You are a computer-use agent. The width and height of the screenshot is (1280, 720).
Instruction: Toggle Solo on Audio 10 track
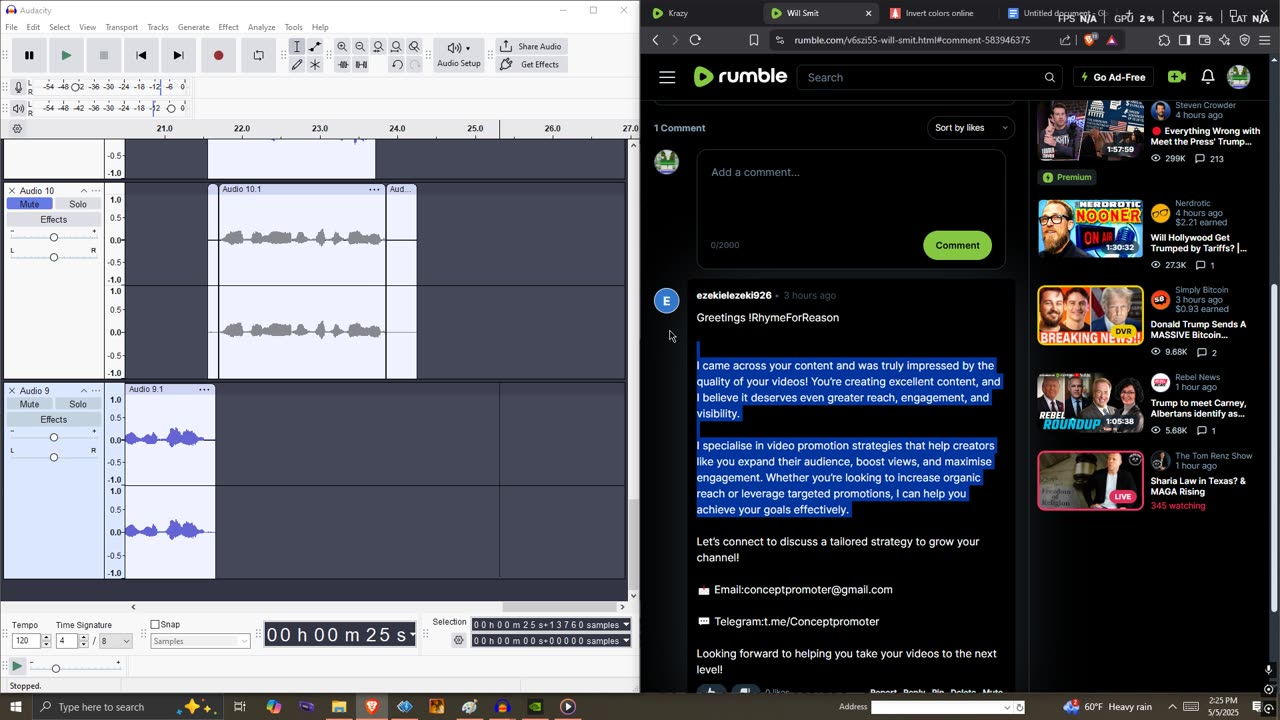point(78,204)
